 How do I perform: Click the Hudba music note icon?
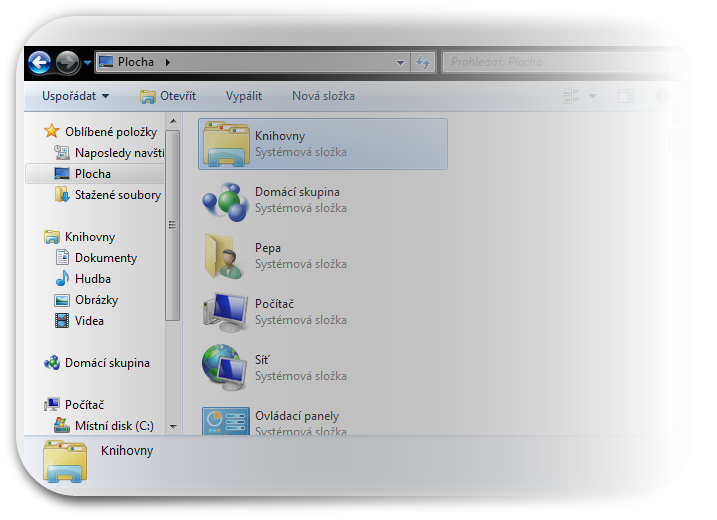pyautogui.click(x=62, y=278)
